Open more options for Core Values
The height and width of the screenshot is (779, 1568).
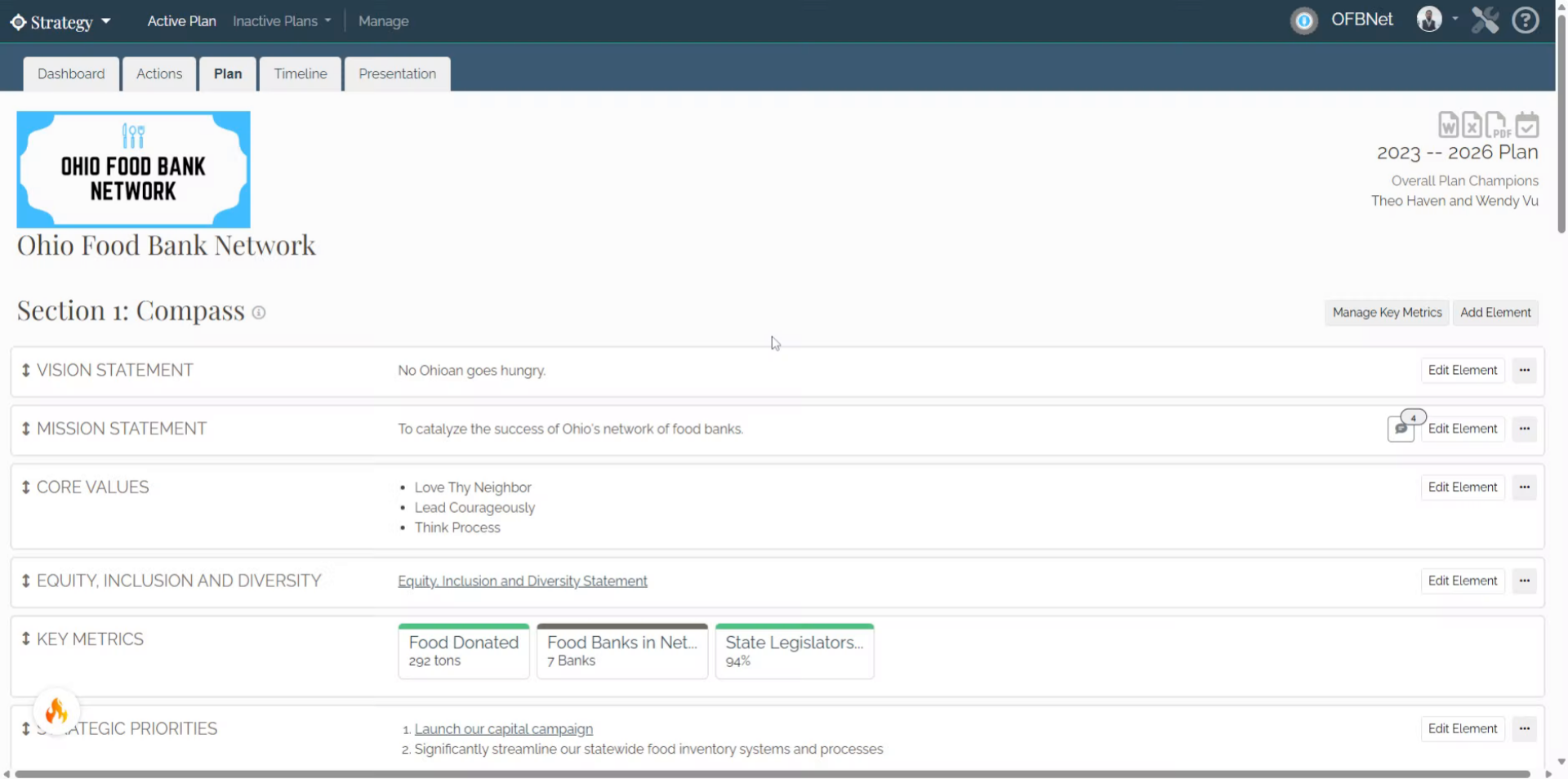pyautogui.click(x=1524, y=487)
